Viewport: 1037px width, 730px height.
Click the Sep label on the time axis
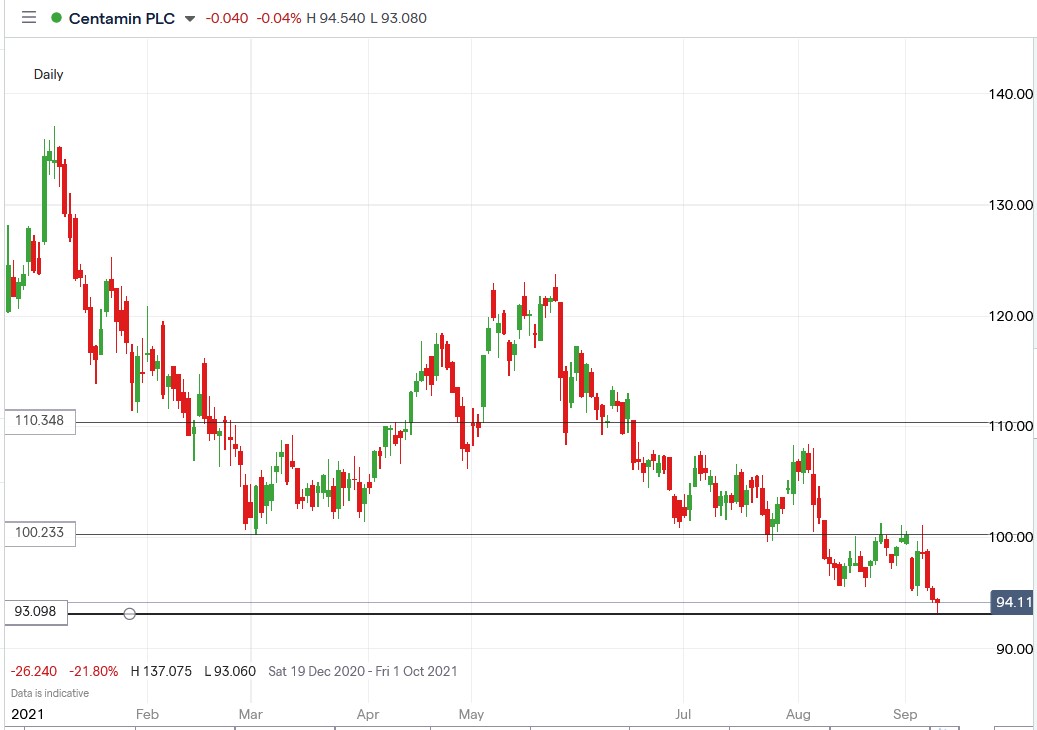(x=906, y=714)
